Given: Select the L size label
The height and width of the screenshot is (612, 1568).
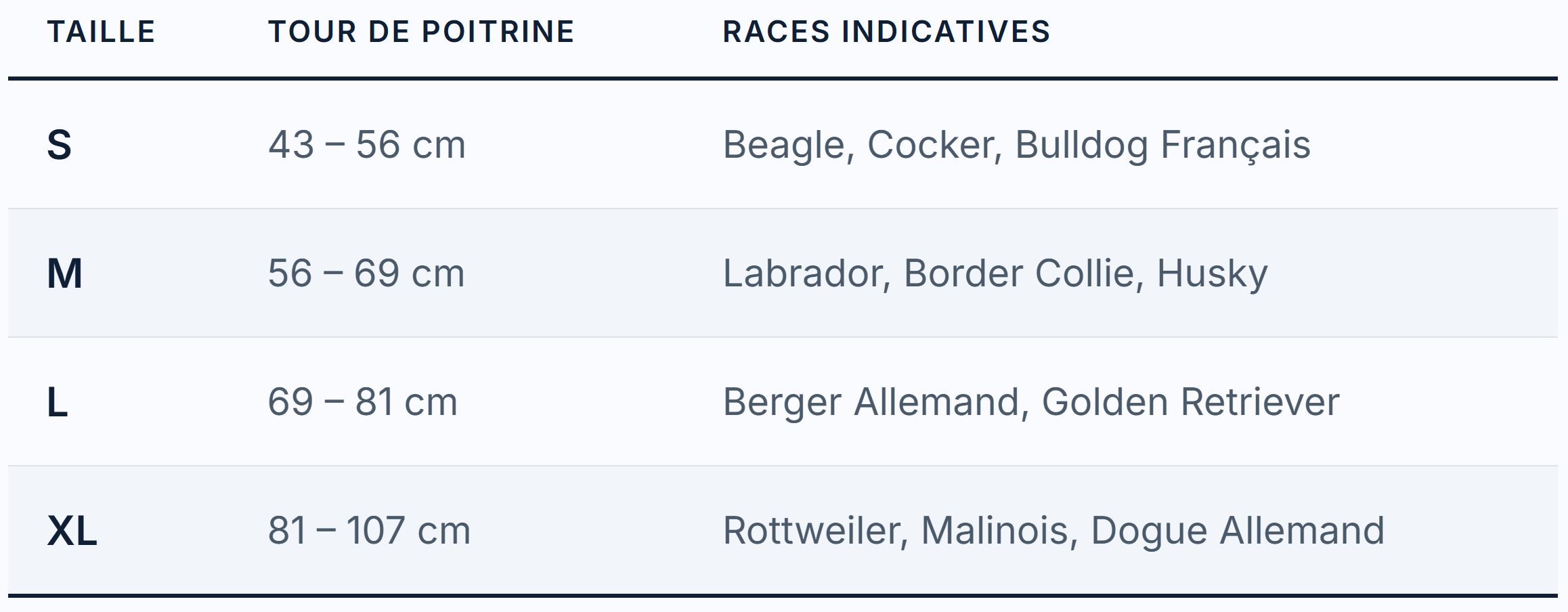Looking at the screenshot, I should coord(57,402).
